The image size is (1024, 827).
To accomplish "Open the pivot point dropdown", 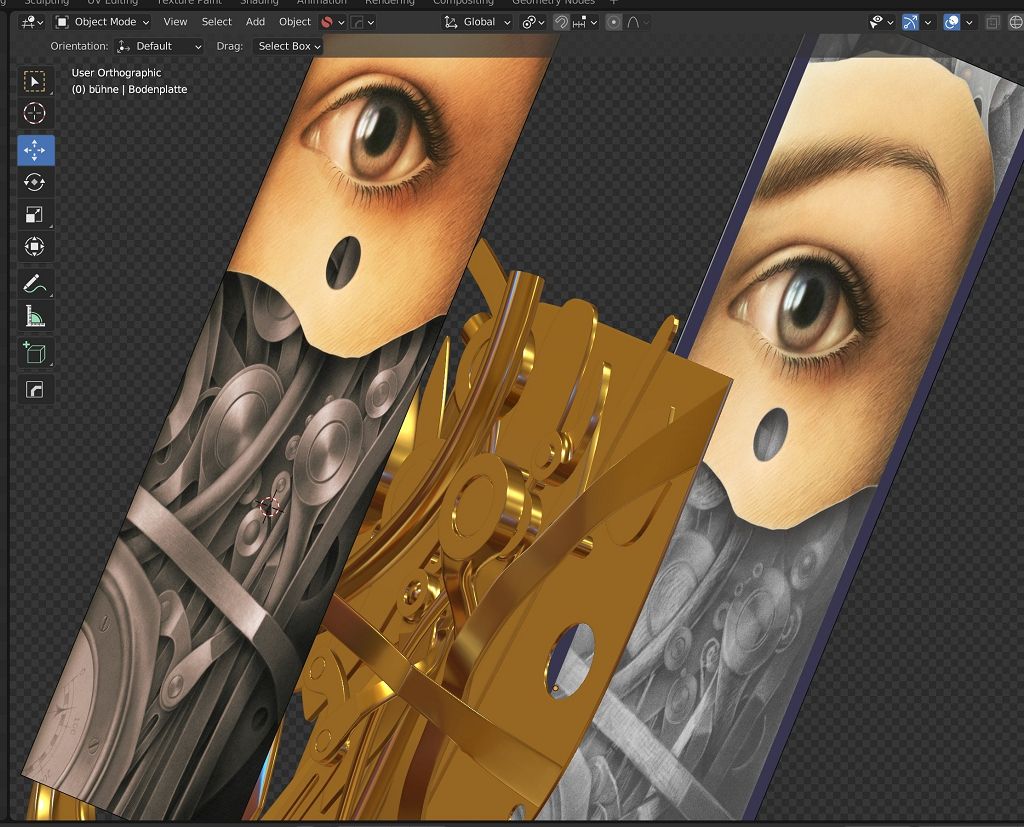I will 533,22.
